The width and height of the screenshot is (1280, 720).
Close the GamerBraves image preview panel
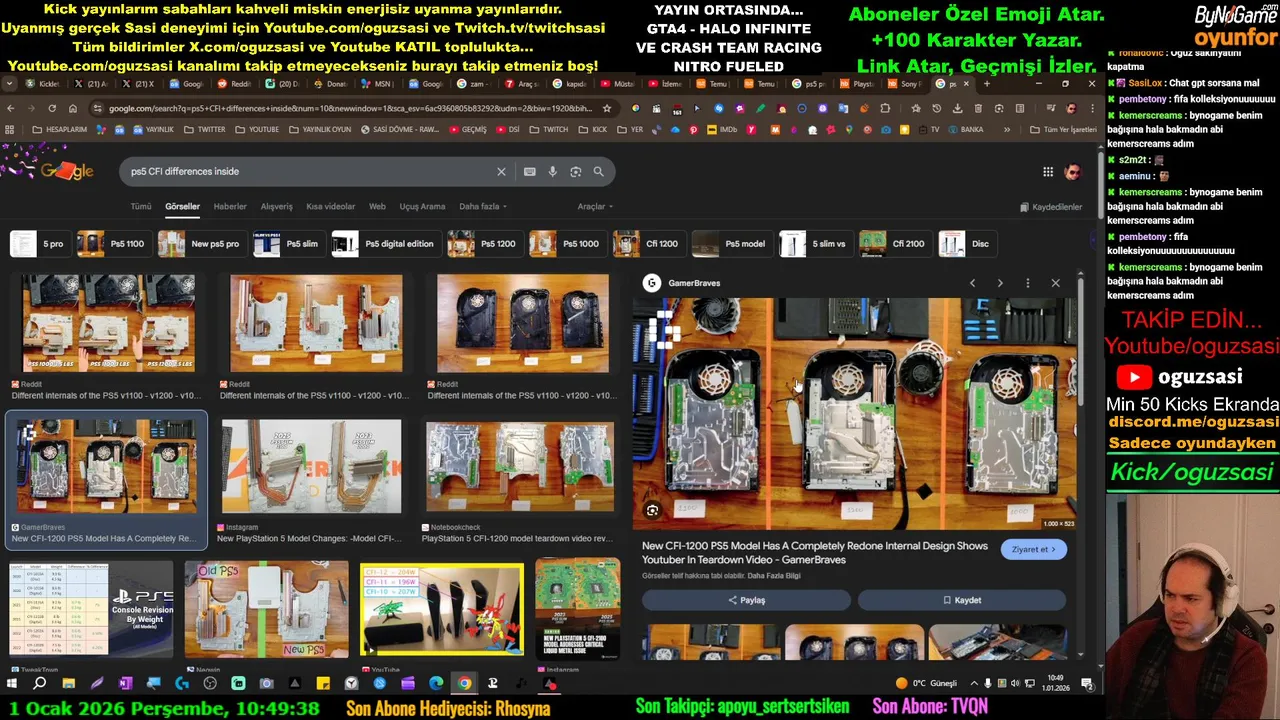tap(1055, 283)
